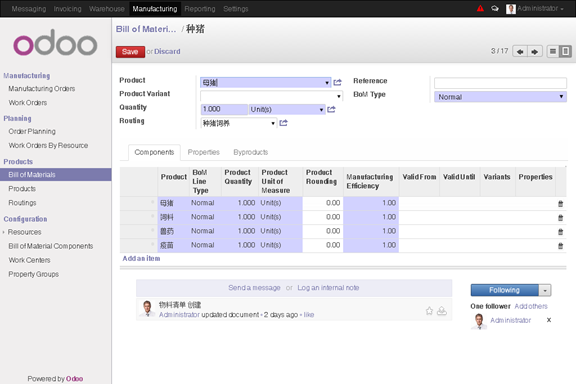Click Manufacturing Efficiency 1.00 in 兽药 row
Image resolution: width=576 pixels, height=384 pixels.
click(x=371, y=232)
